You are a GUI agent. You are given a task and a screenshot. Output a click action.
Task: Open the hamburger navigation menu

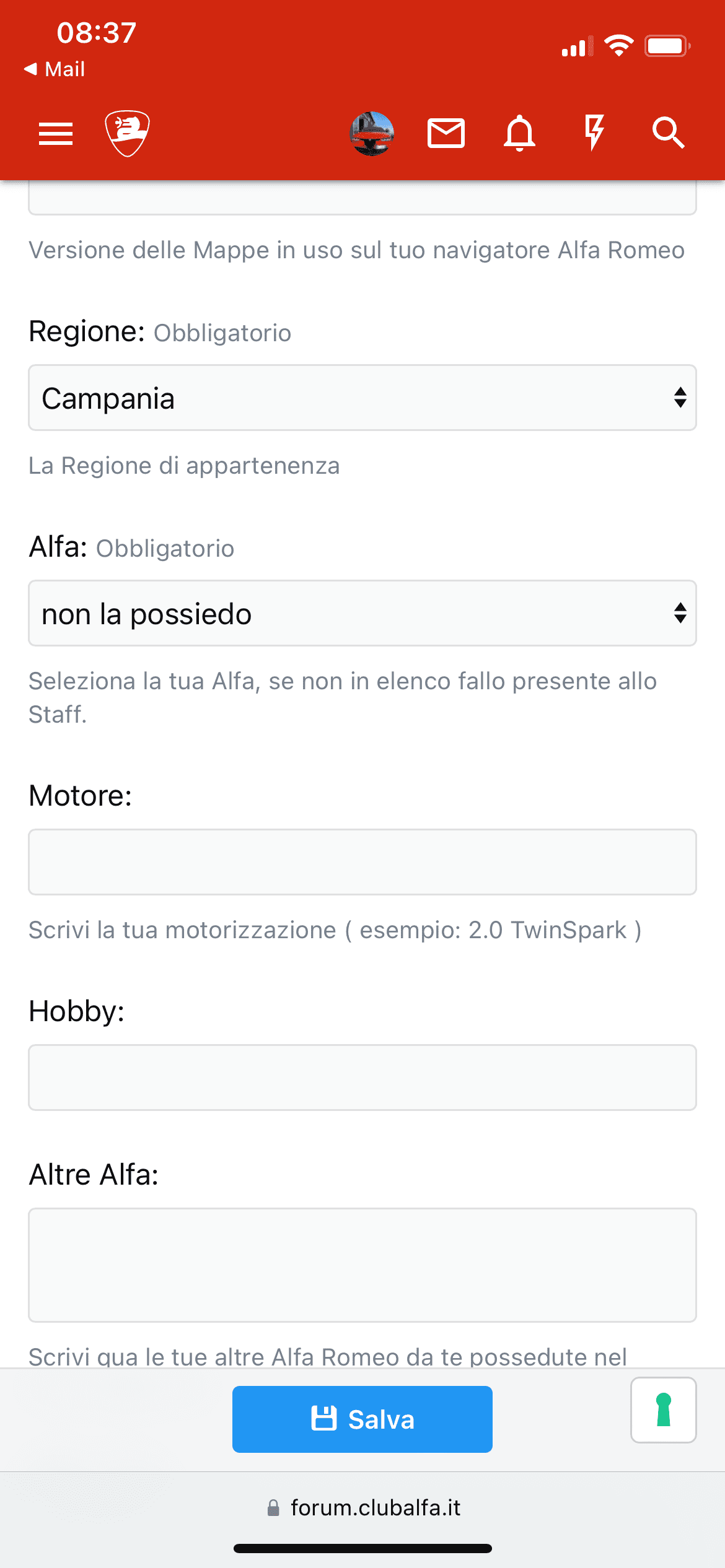point(56,133)
